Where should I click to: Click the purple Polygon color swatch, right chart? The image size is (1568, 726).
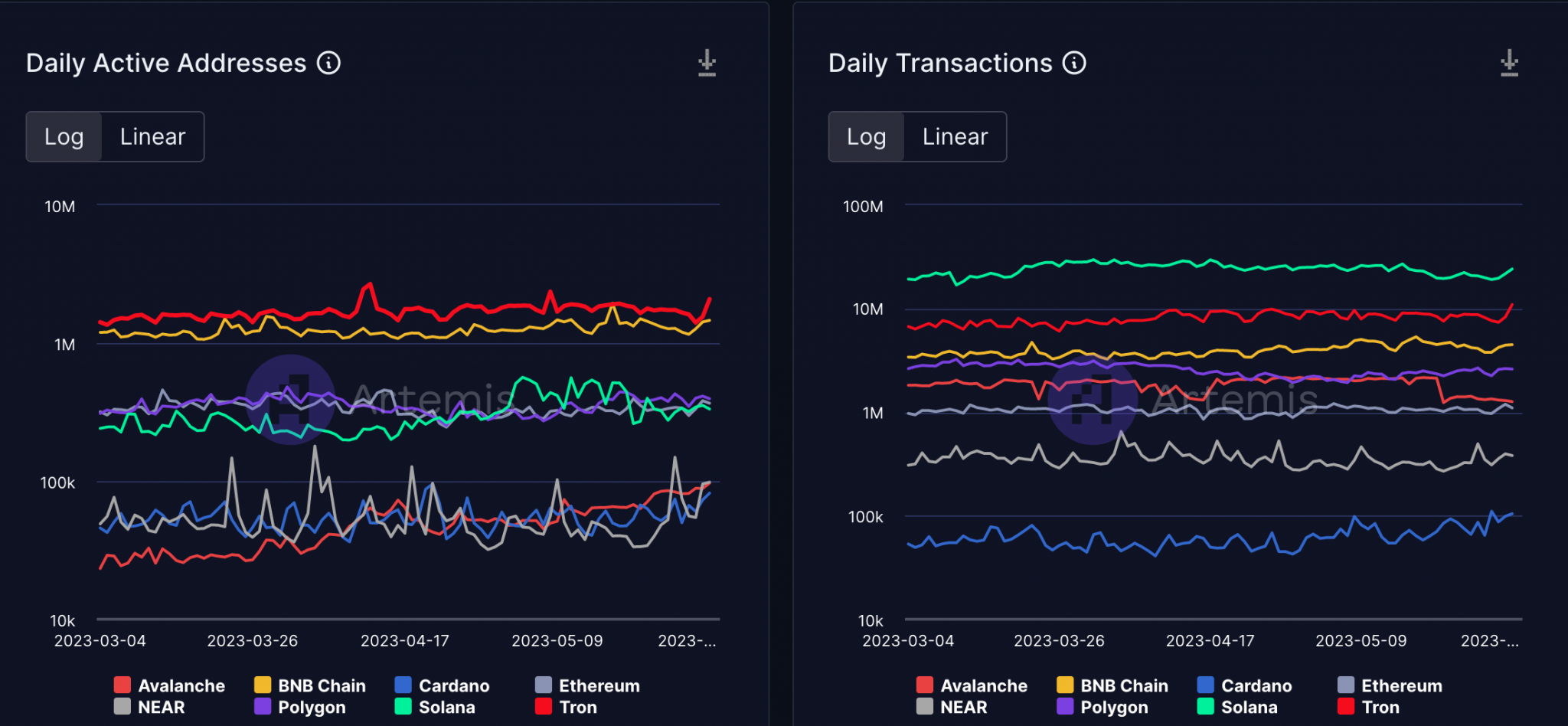click(x=1065, y=707)
